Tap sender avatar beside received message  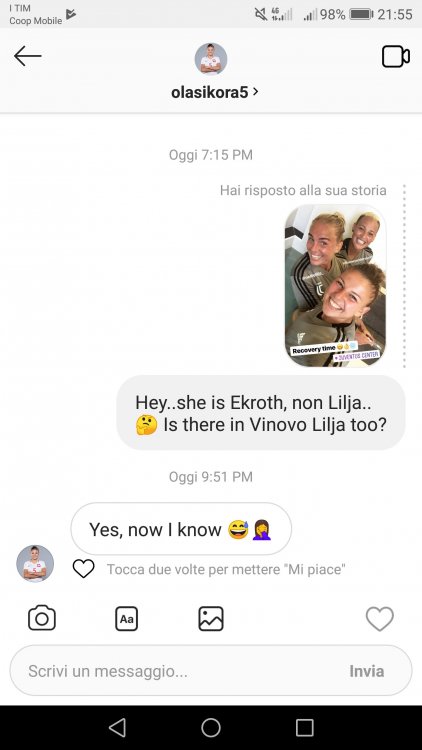(x=35, y=563)
